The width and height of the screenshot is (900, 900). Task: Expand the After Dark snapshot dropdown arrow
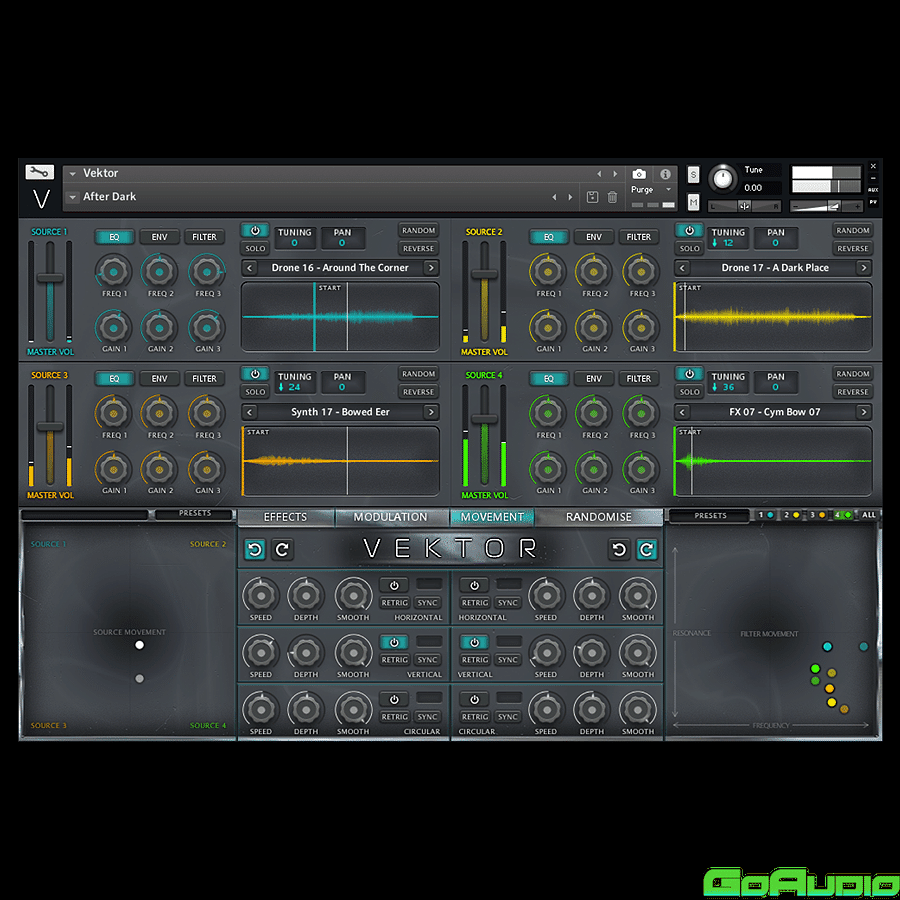(x=72, y=197)
